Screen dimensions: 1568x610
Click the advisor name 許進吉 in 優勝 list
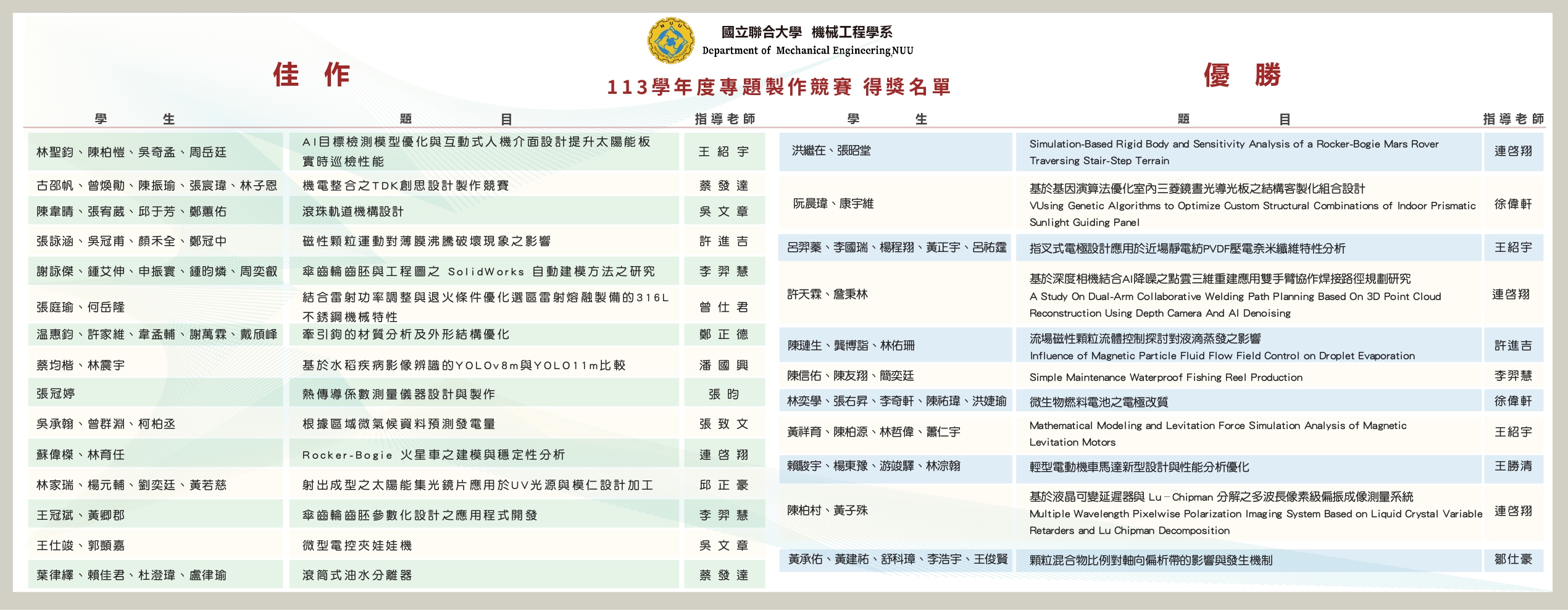[1513, 345]
